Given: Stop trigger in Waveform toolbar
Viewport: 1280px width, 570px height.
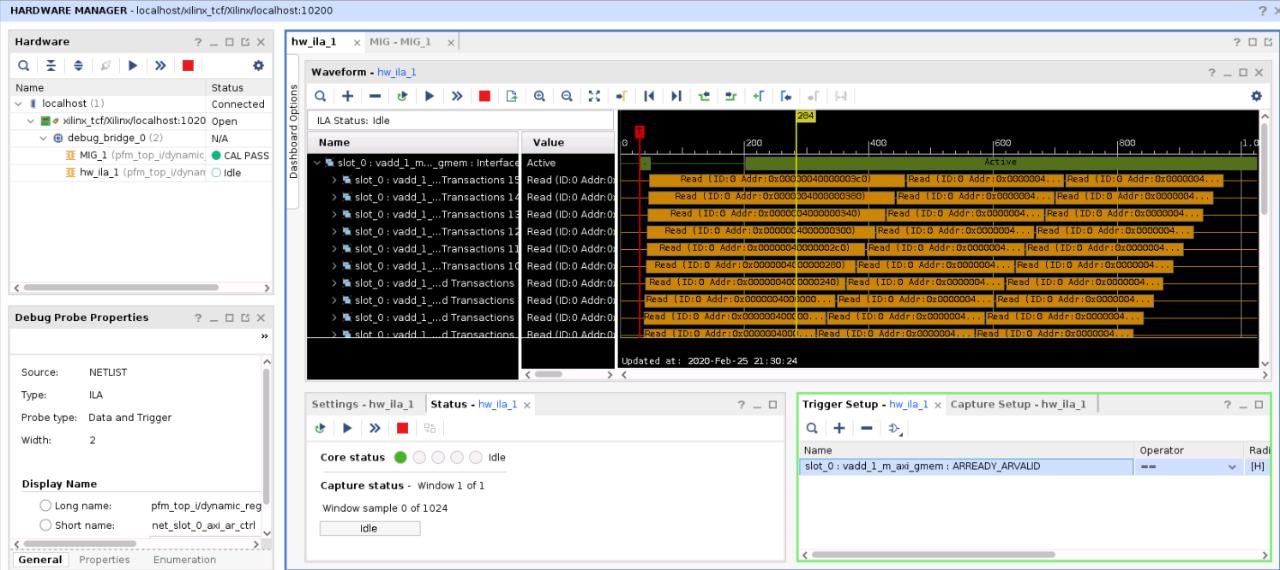Looking at the screenshot, I should coord(484,96).
